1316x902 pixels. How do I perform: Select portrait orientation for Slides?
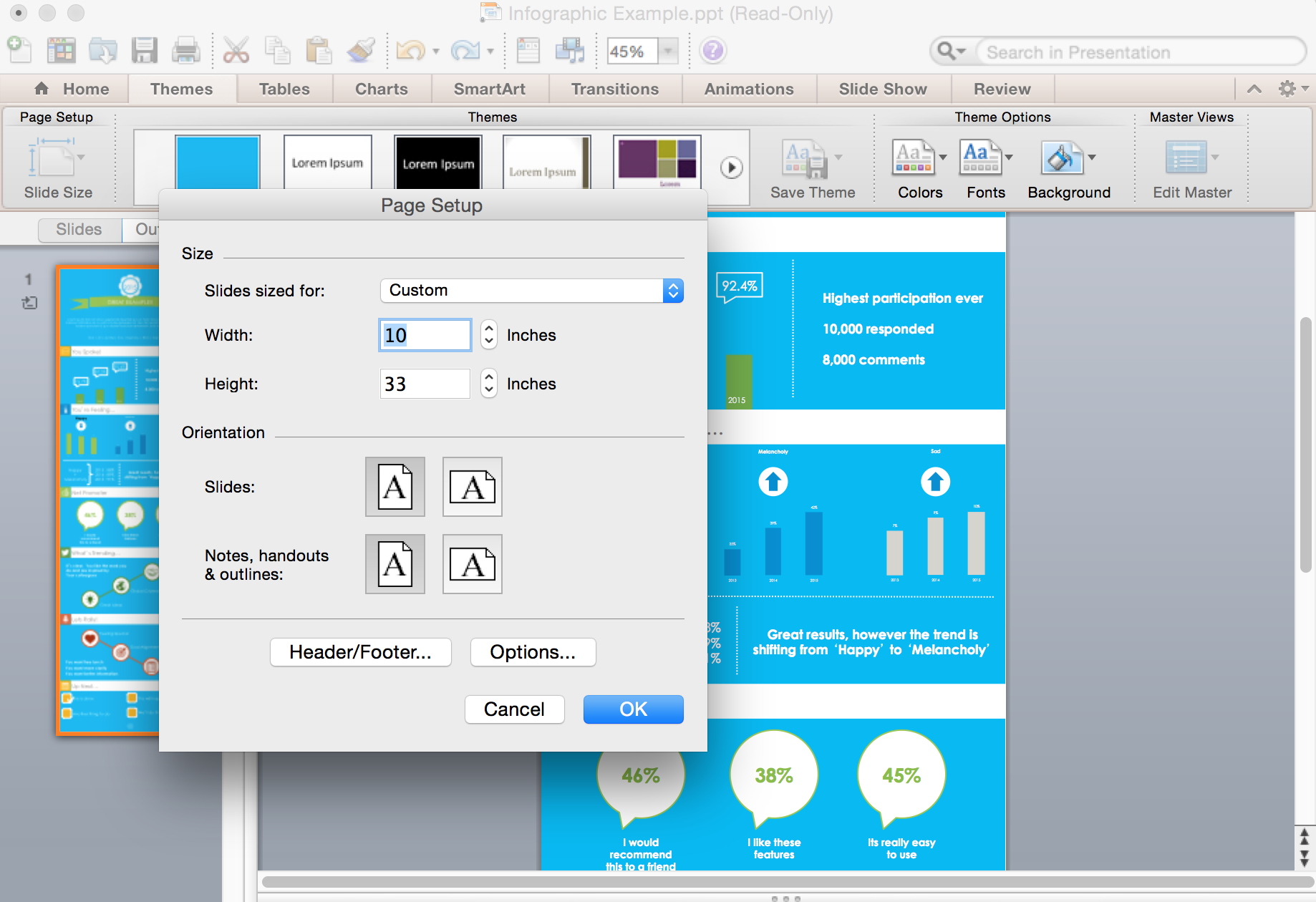click(x=395, y=487)
